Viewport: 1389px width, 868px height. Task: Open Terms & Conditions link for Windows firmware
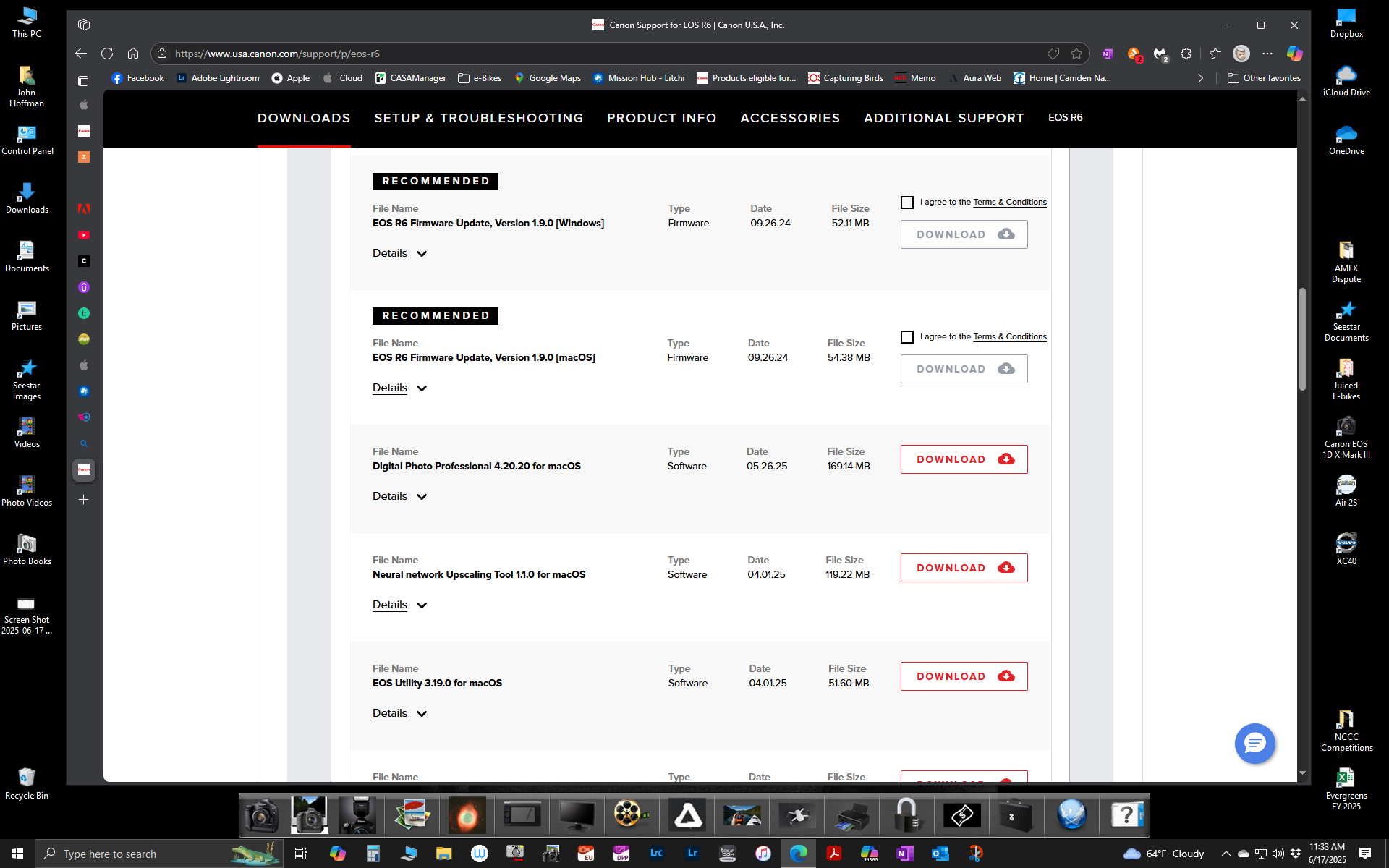1010,203
